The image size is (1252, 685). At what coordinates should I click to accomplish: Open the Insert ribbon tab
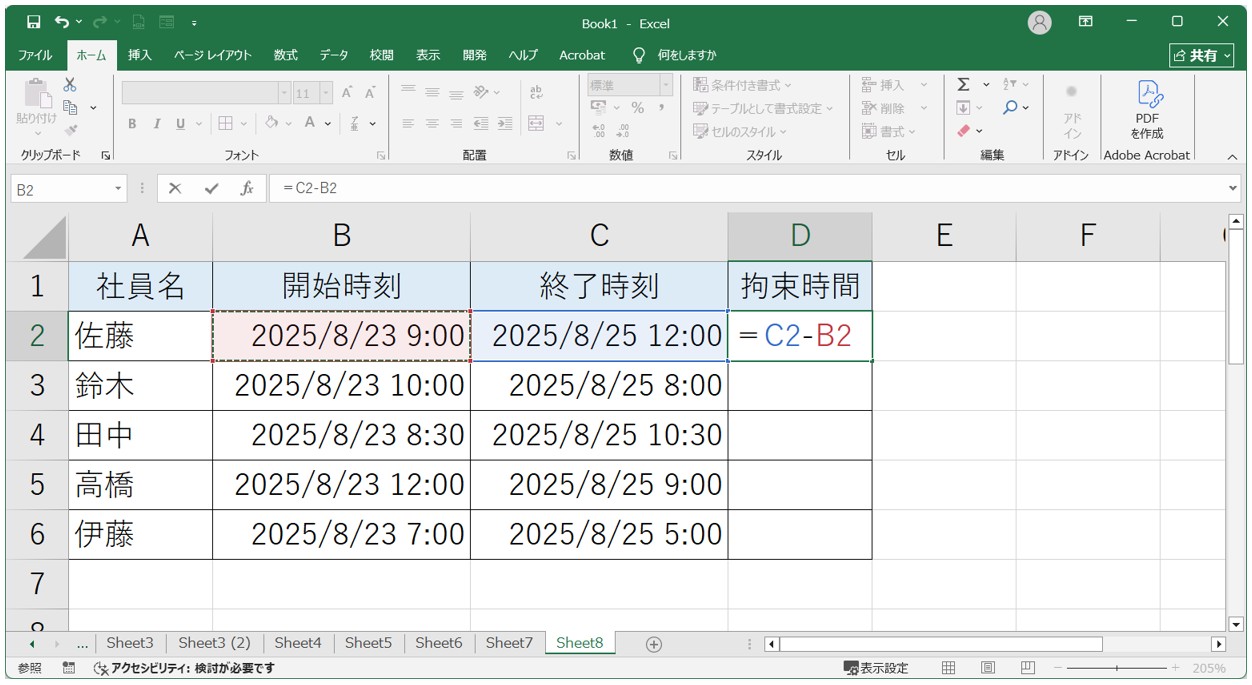pos(140,55)
